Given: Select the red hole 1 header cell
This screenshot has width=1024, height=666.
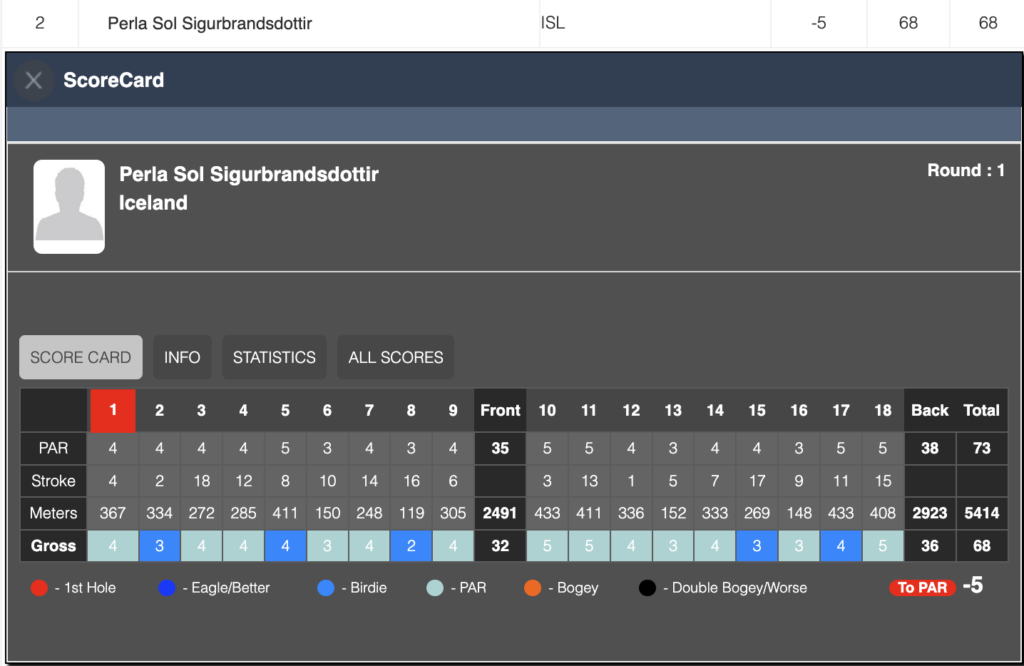Looking at the screenshot, I should 113,410.
